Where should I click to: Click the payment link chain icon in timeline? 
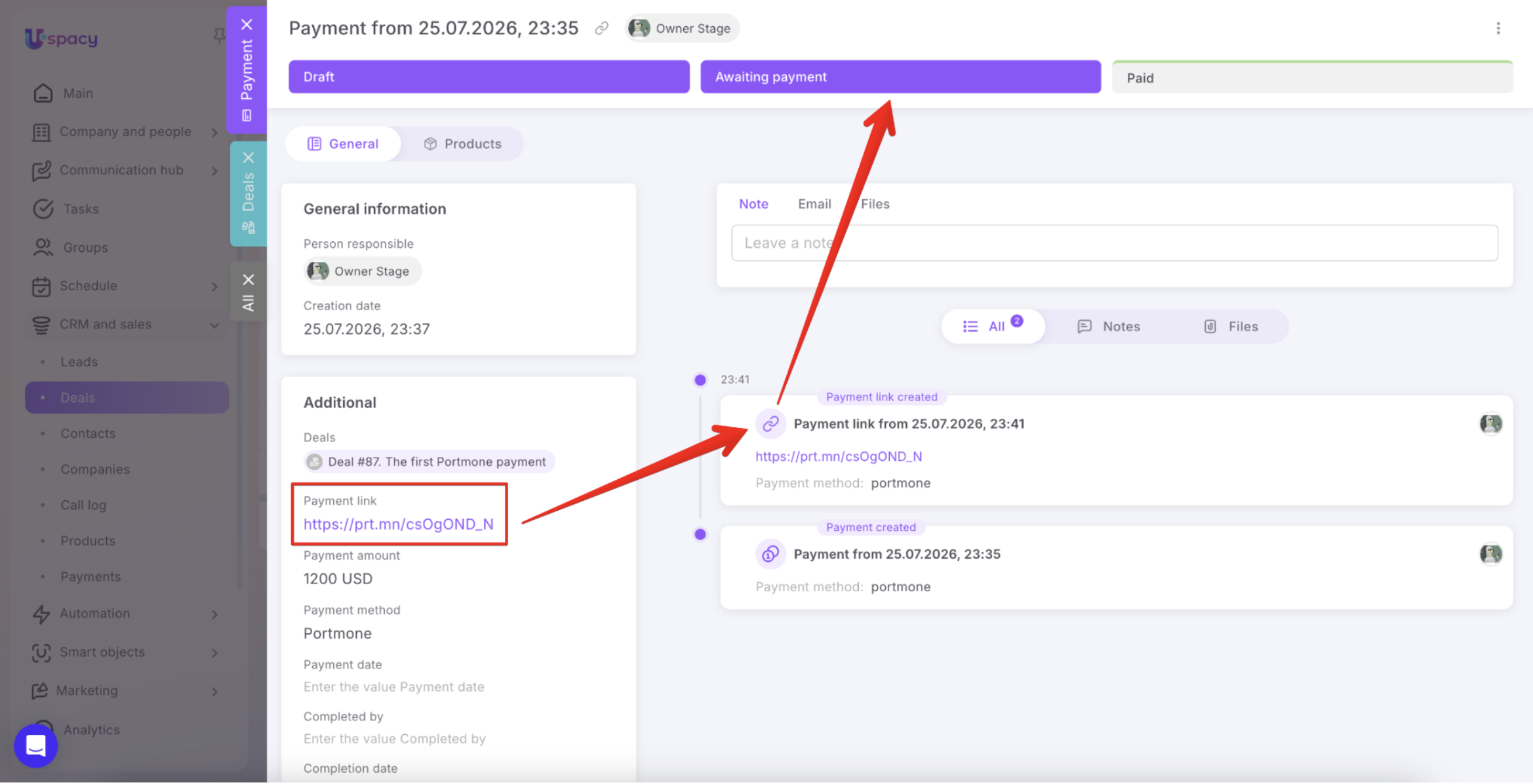(x=770, y=424)
